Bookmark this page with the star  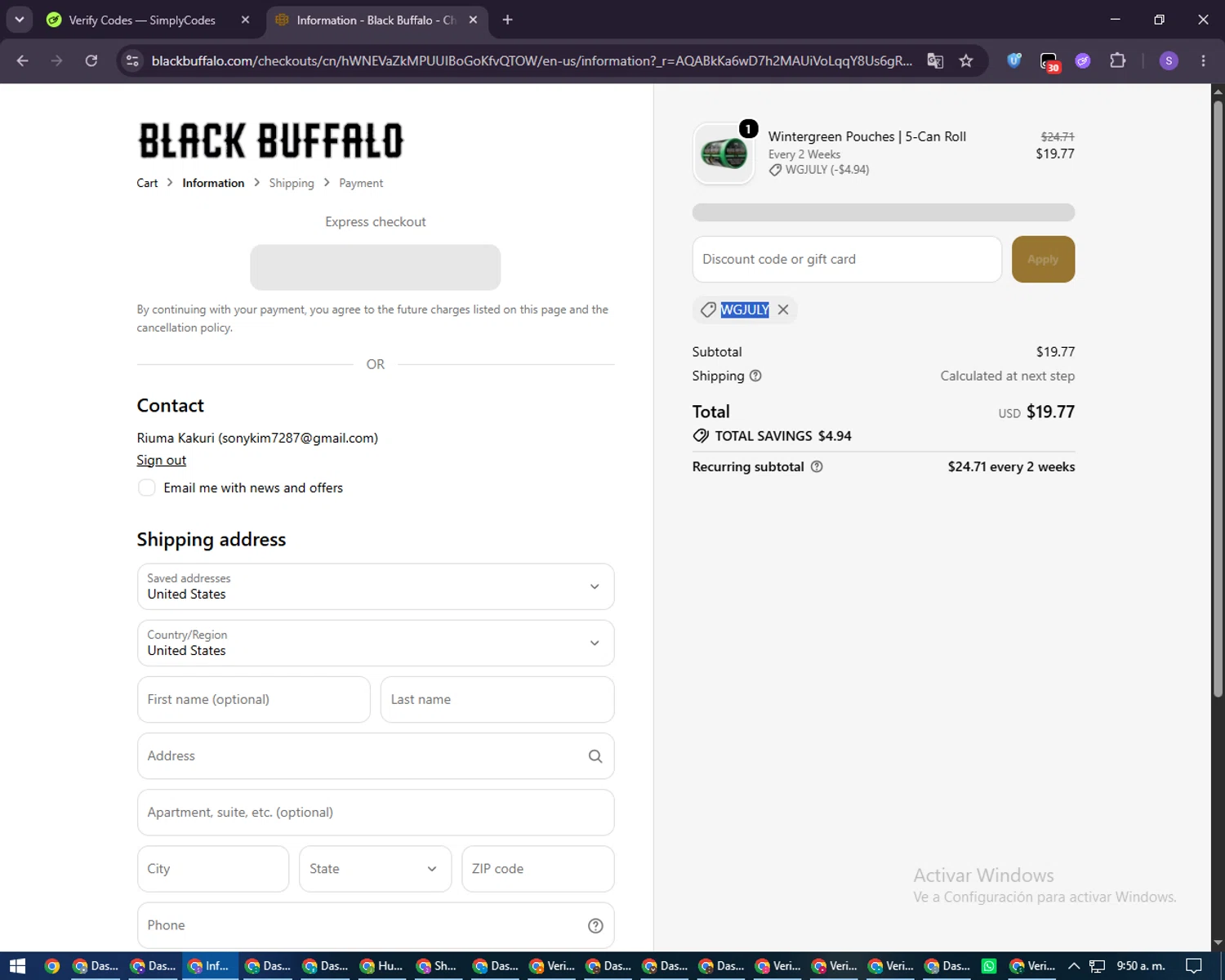click(966, 60)
